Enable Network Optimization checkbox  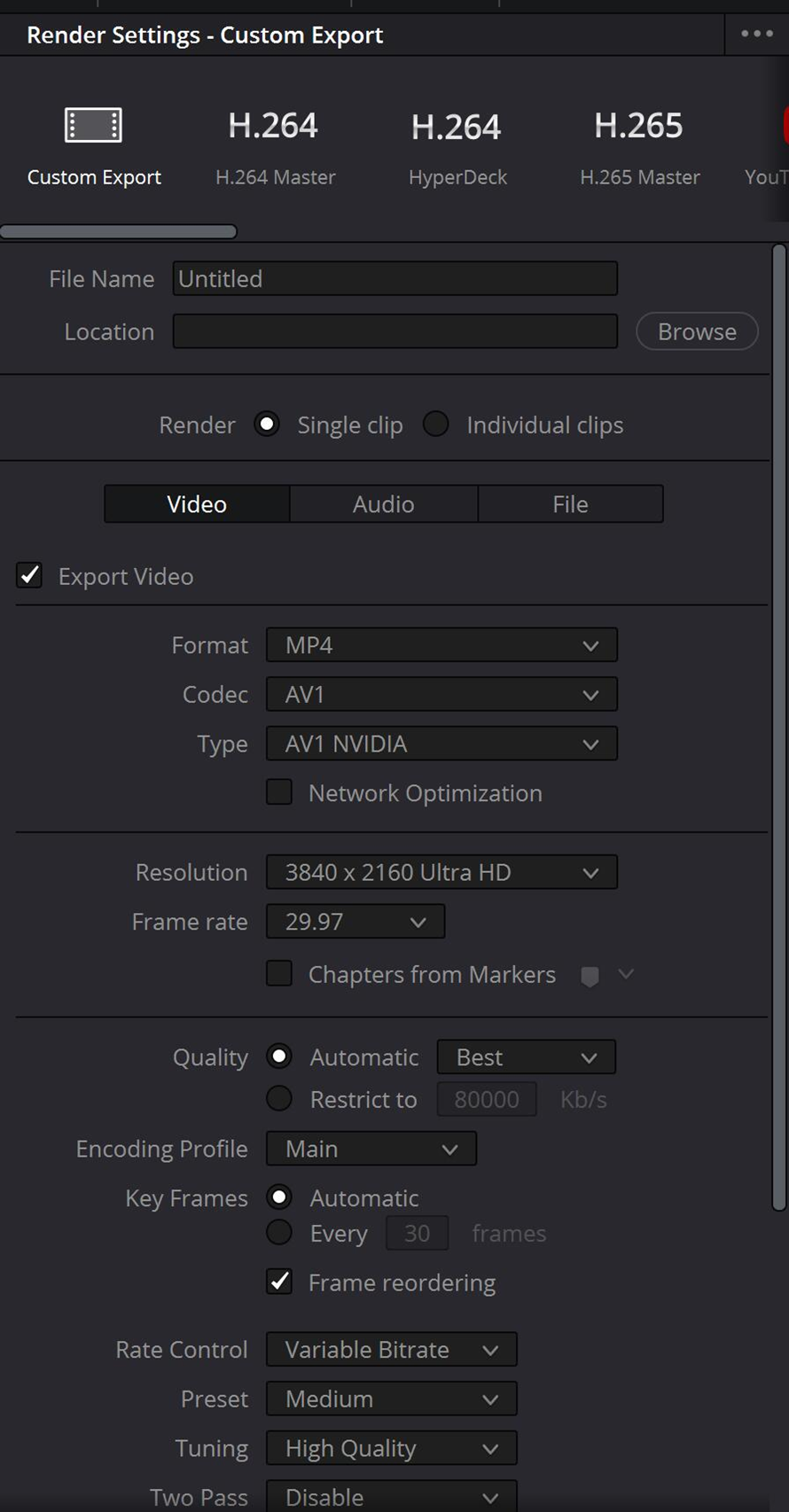(279, 792)
